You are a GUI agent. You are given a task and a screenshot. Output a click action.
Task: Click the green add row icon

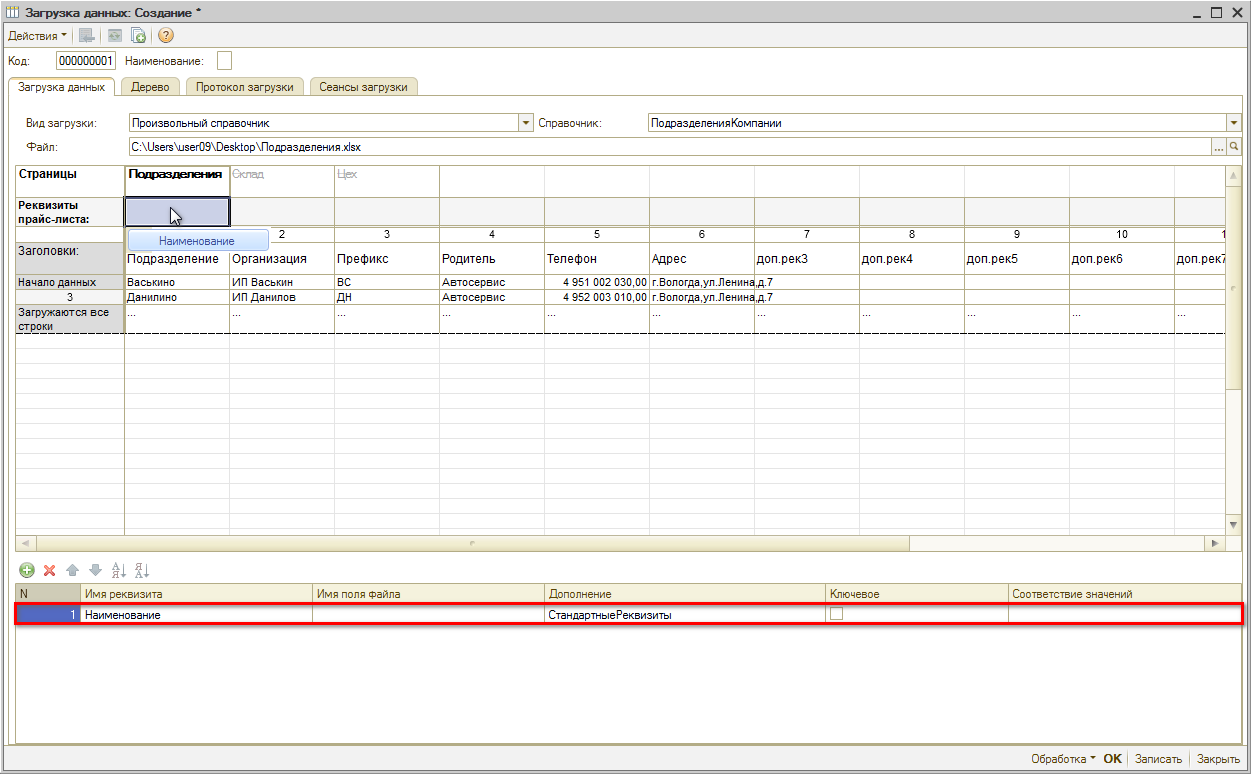27,570
